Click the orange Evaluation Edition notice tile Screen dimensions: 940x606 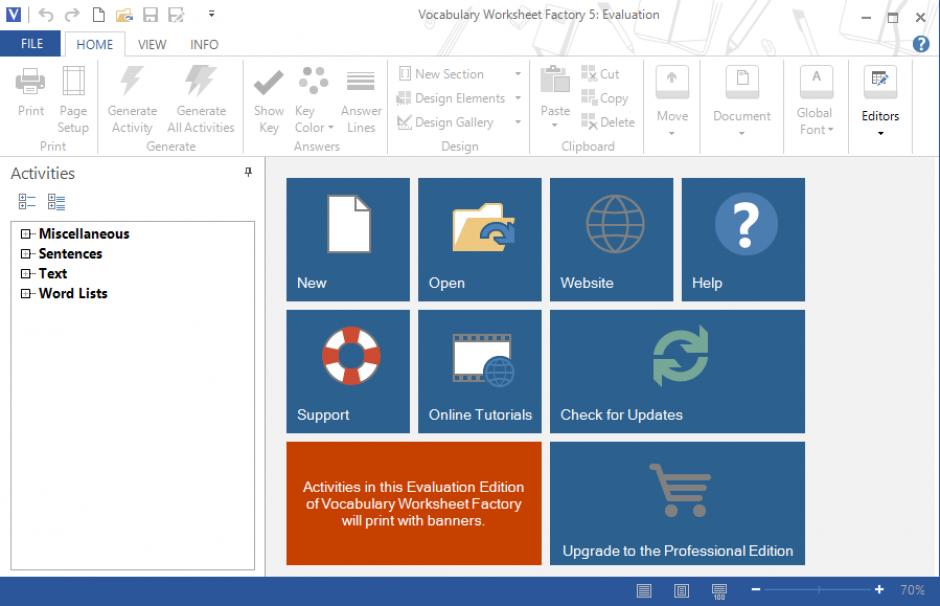(x=414, y=504)
